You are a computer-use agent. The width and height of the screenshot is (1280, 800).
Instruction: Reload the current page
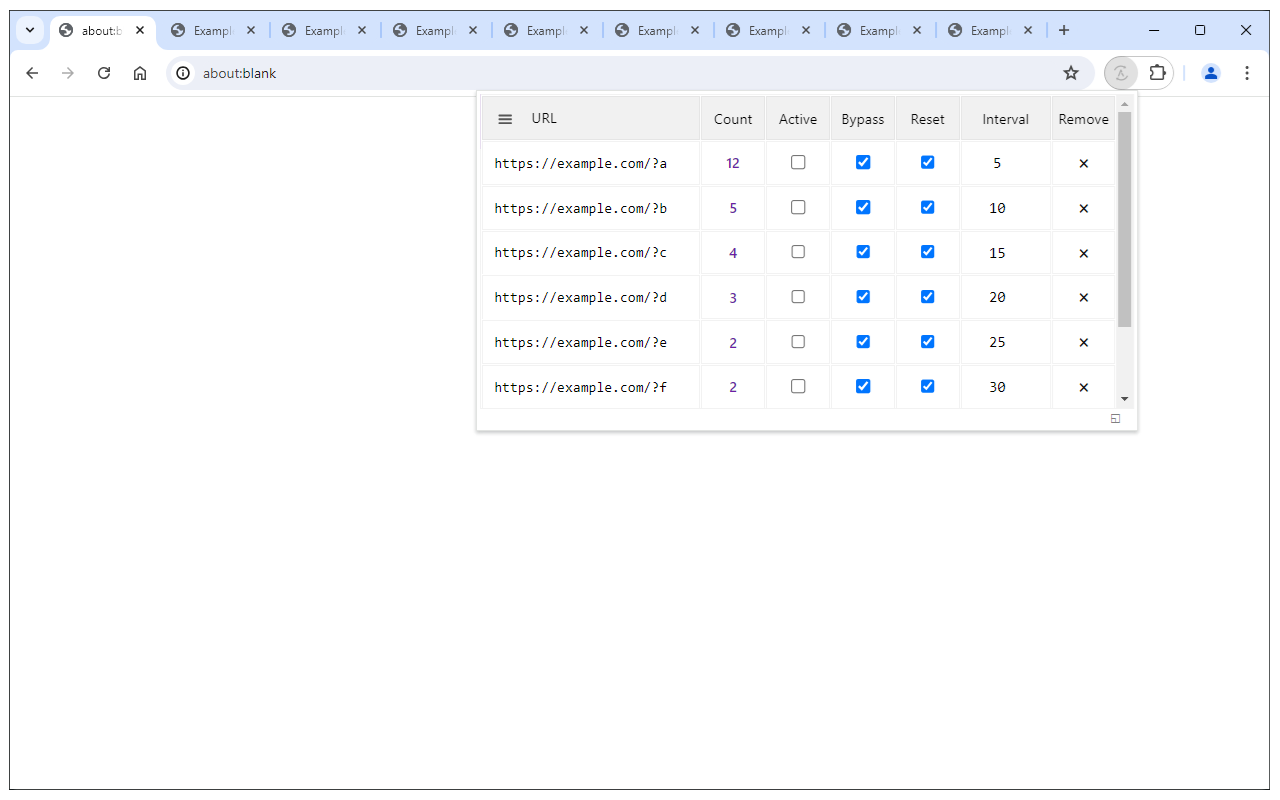[104, 73]
